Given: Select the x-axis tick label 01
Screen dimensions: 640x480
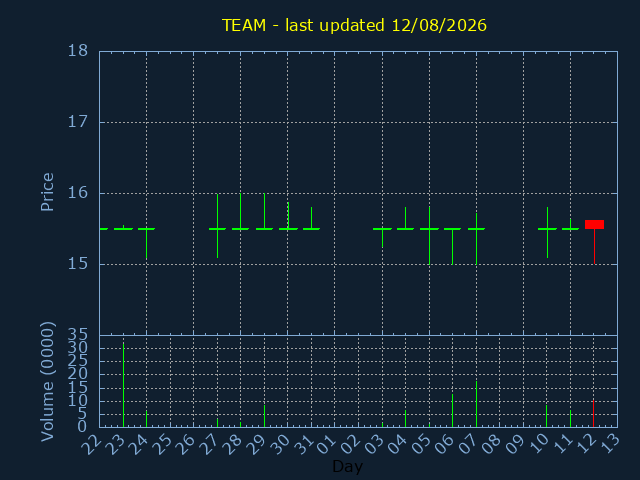Looking at the screenshot, I should (327, 444).
